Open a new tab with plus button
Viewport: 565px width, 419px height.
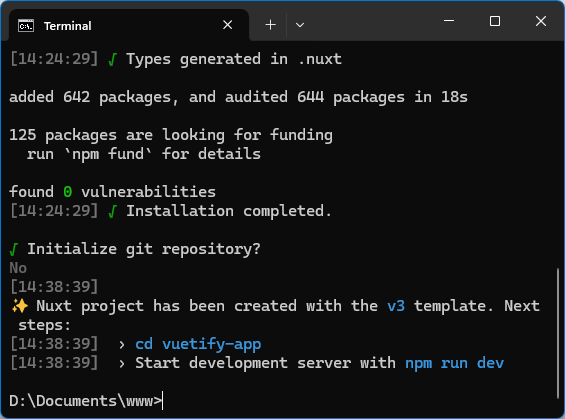pos(270,25)
